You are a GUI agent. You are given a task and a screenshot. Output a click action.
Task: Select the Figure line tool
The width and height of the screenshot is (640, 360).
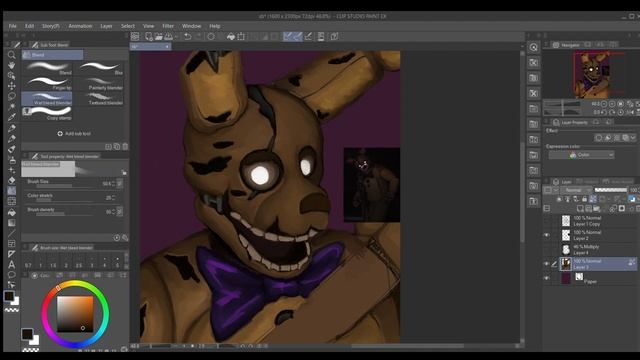[x=11, y=233]
